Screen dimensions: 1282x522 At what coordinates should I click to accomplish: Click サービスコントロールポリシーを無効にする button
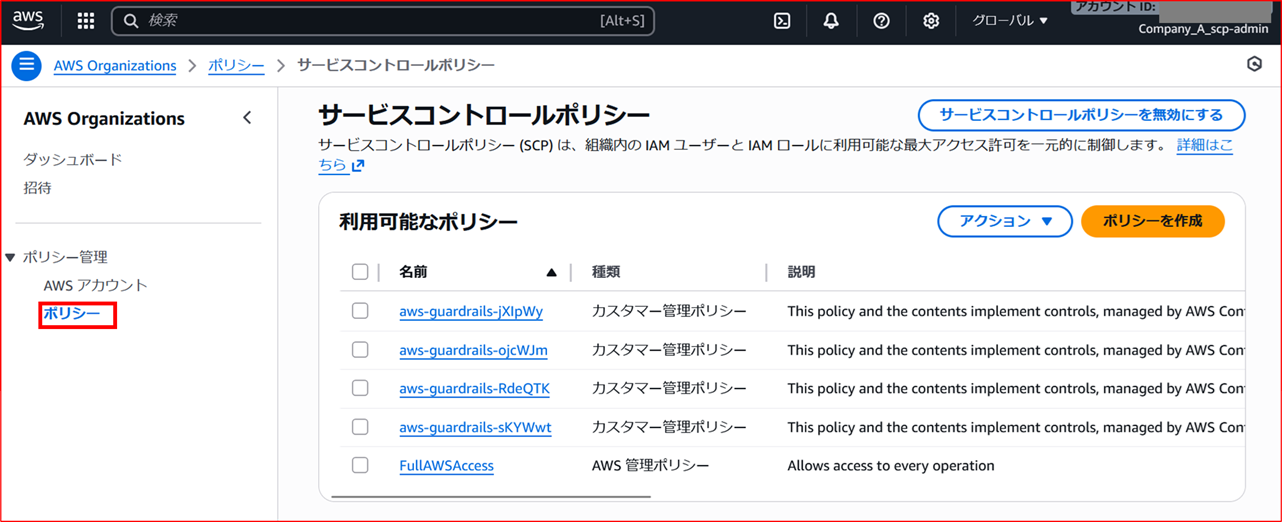point(1082,115)
